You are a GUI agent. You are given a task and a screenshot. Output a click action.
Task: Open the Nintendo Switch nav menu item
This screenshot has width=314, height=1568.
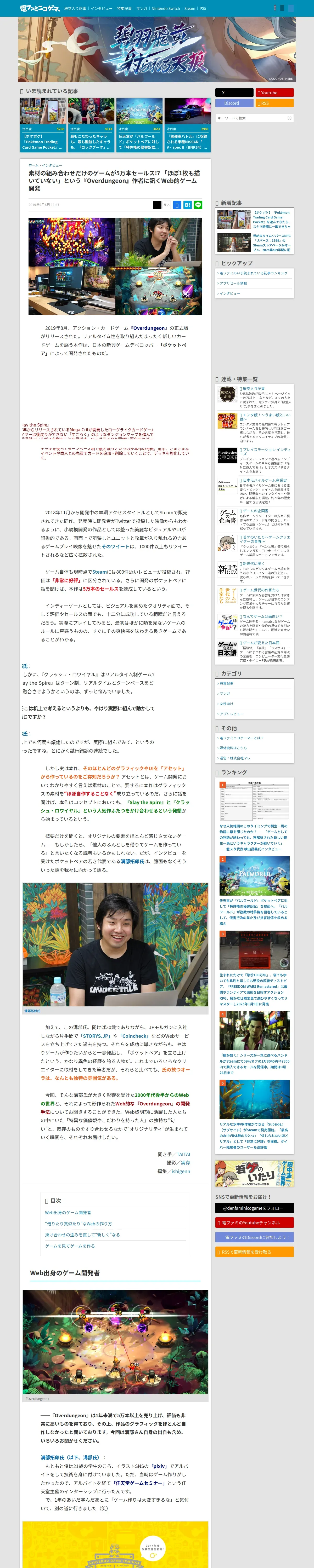coord(166,9)
